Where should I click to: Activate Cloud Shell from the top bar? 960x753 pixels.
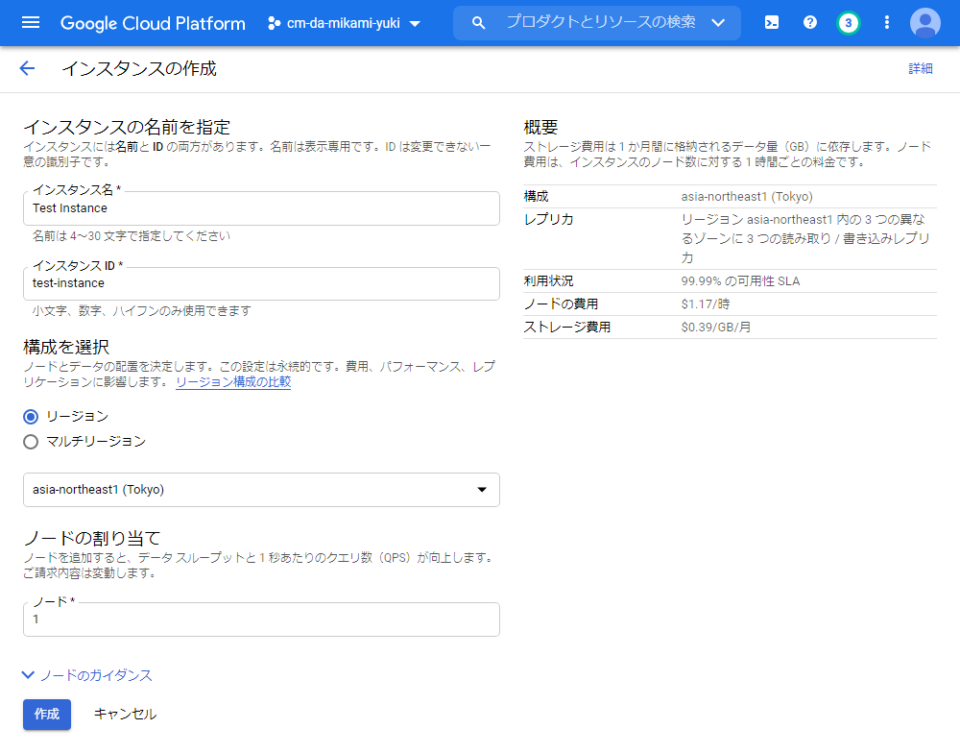pos(771,22)
